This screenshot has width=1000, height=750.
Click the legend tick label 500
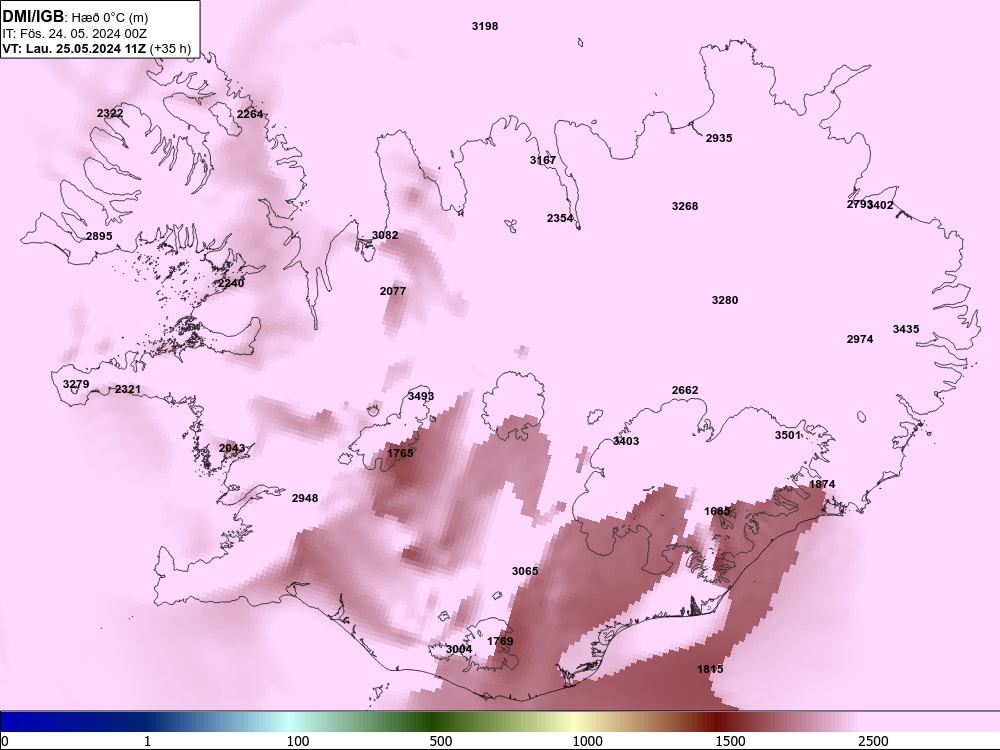pos(441,741)
